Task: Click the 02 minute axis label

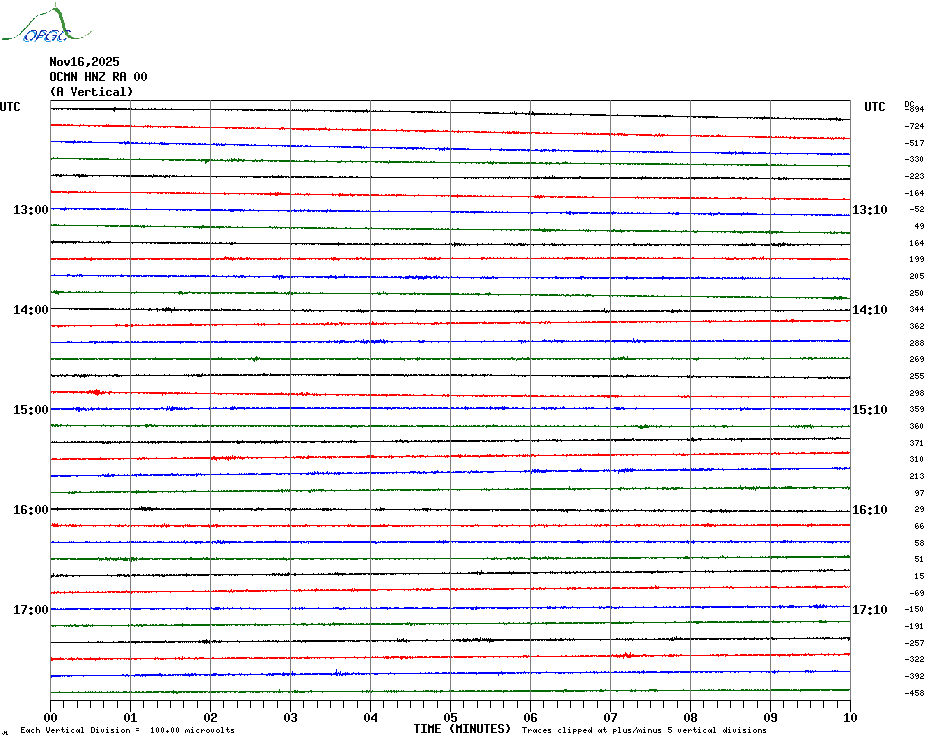Action: coord(211,717)
